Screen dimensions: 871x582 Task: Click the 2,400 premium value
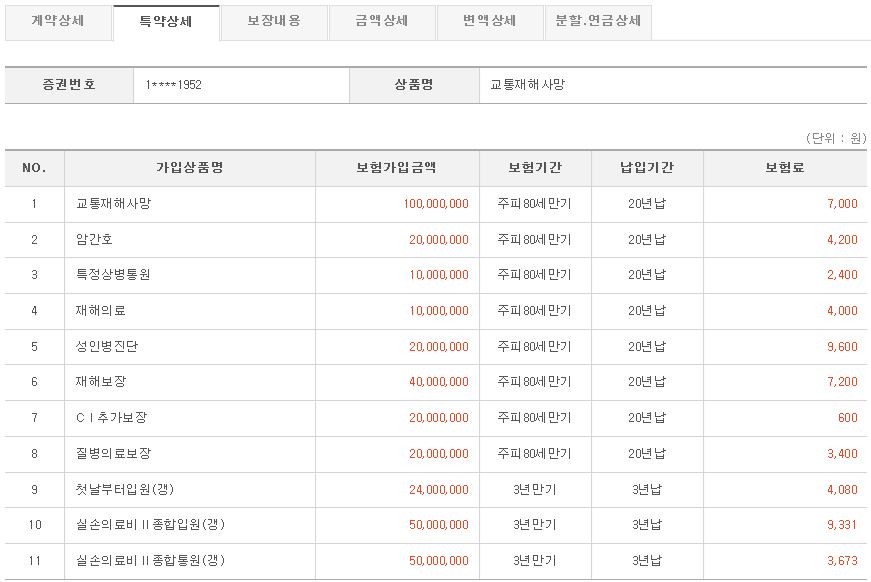(843, 275)
